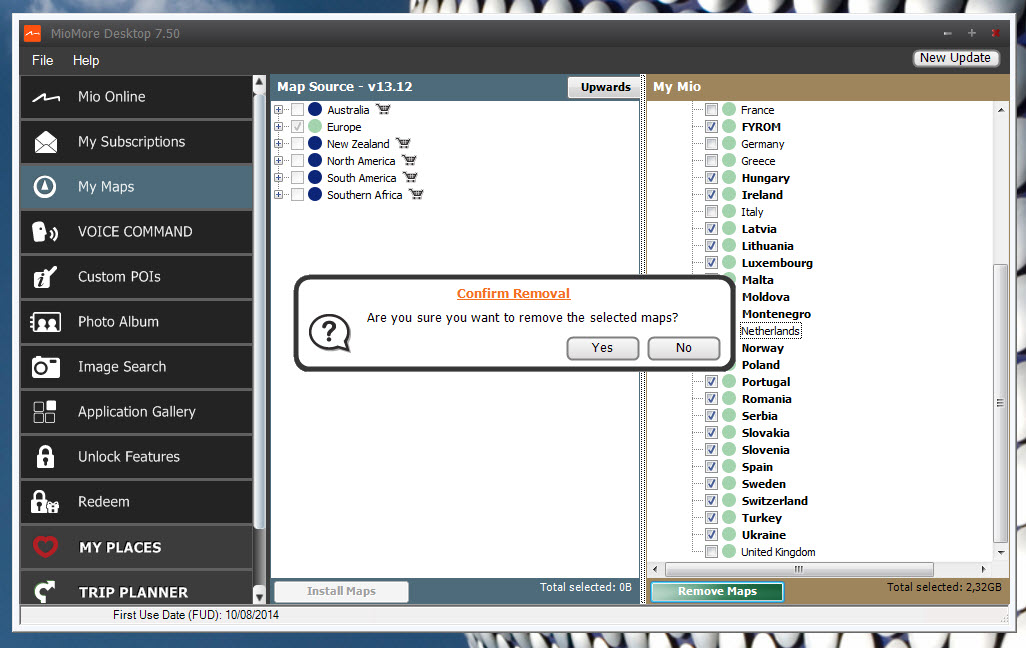Click the question mark icon in the dialog
Screen dimensions: 1026x648
pyautogui.click(x=329, y=333)
